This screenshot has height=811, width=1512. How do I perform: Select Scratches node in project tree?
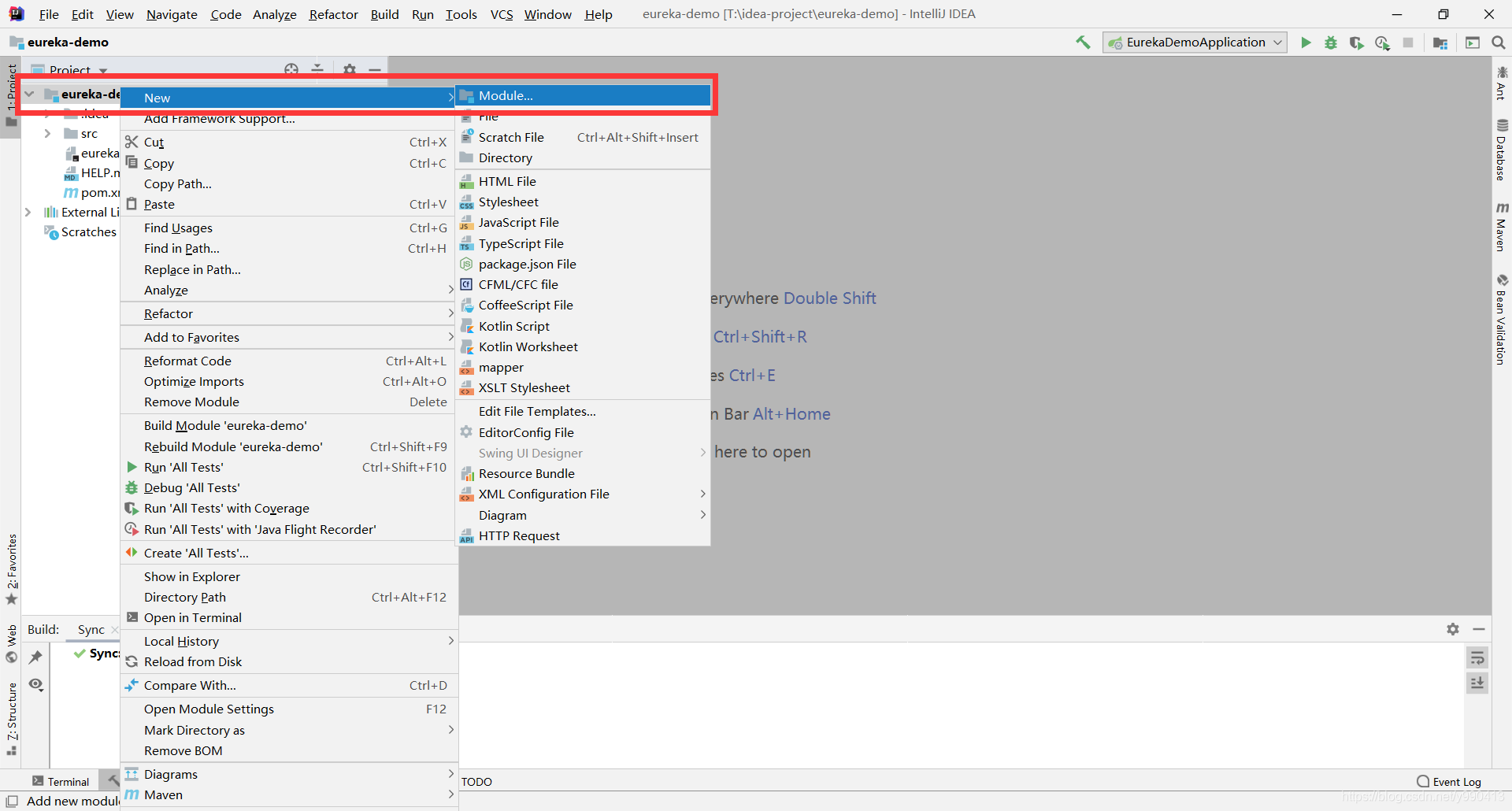tap(80, 231)
